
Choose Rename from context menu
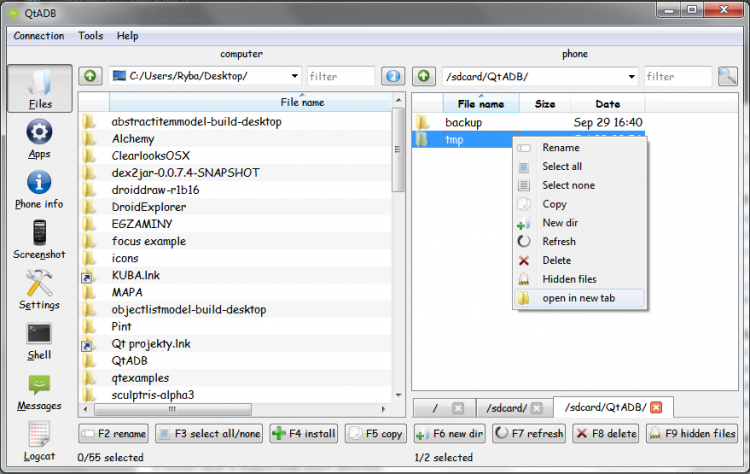(x=579, y=147)
